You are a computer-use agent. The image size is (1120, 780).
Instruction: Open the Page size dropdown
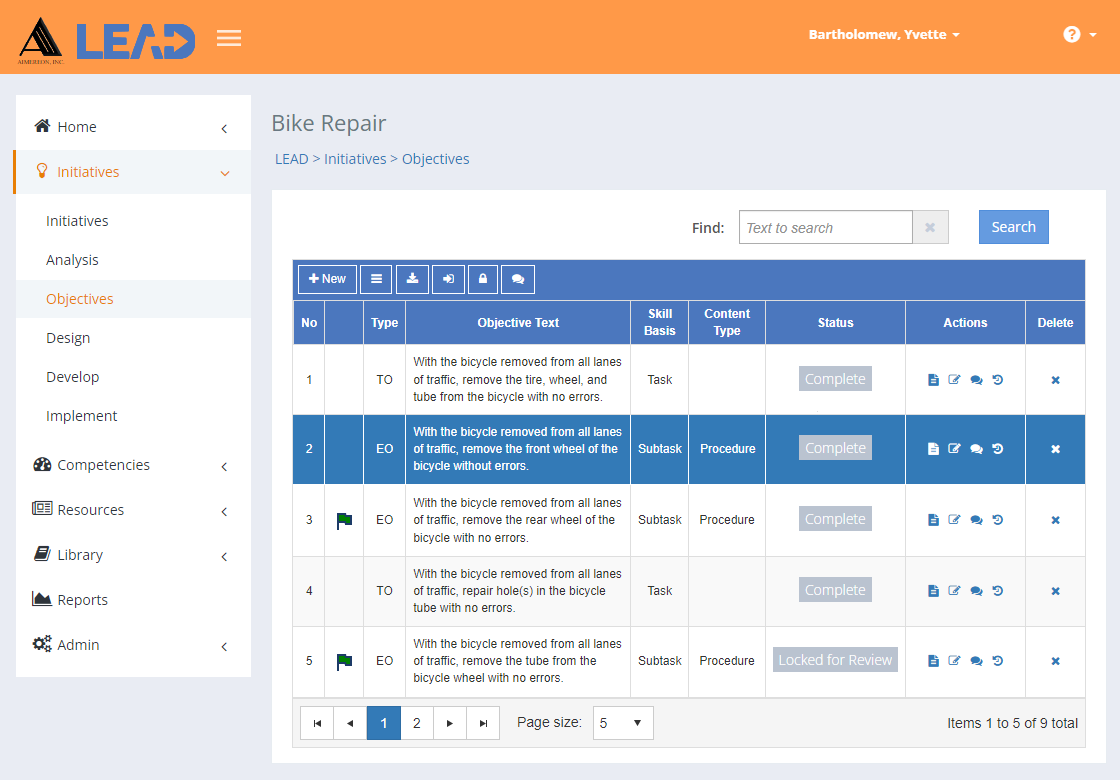623,723
